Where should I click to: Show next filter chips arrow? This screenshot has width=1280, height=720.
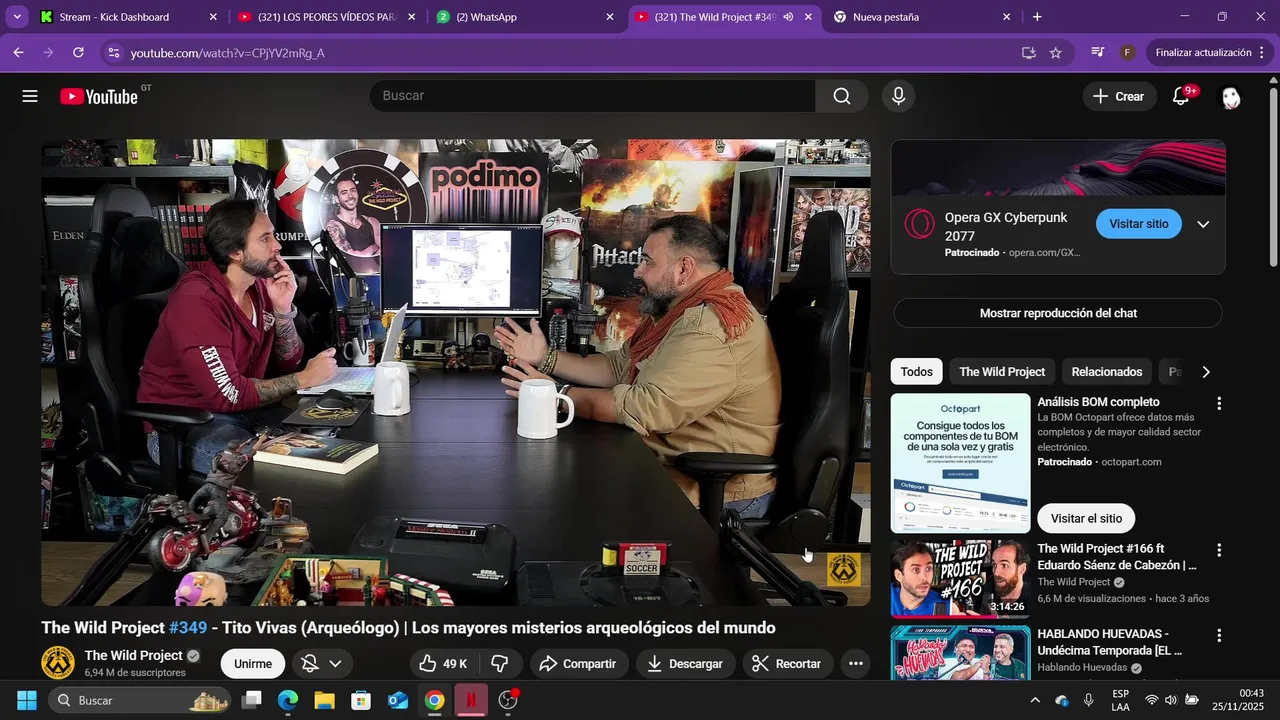(1206, 372)
